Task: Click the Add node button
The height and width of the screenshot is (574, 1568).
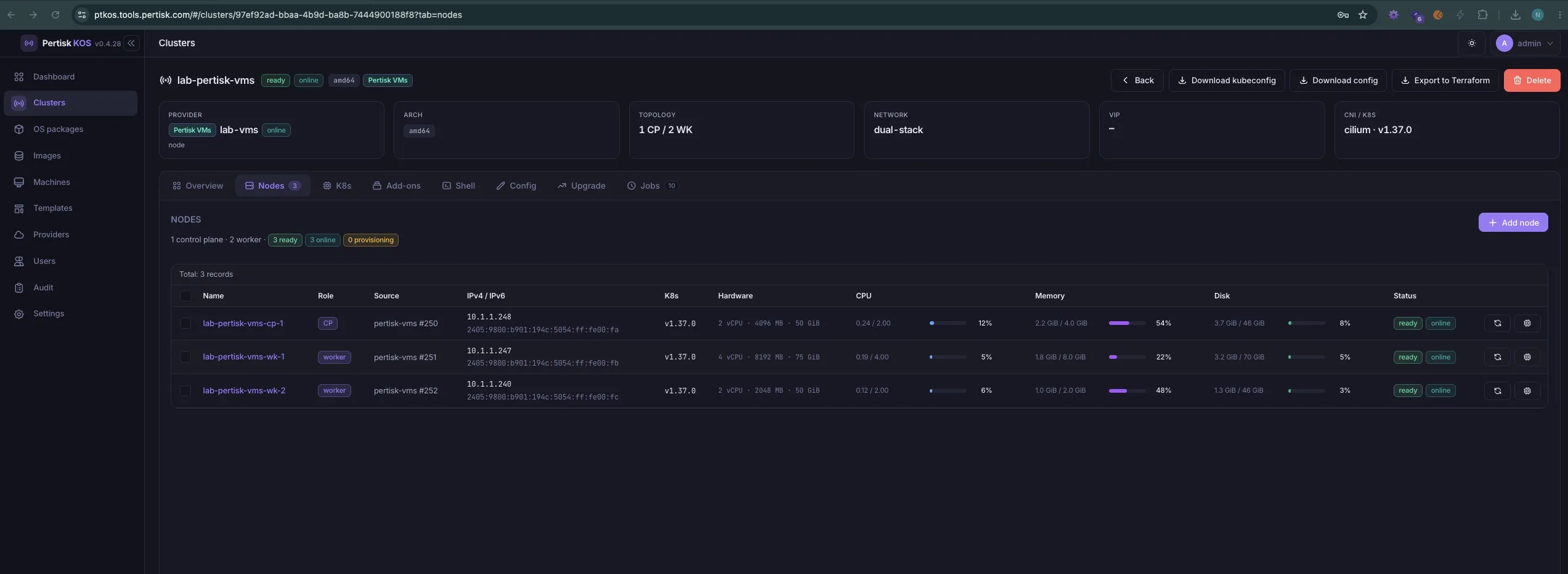Action: pos(1513,223)
